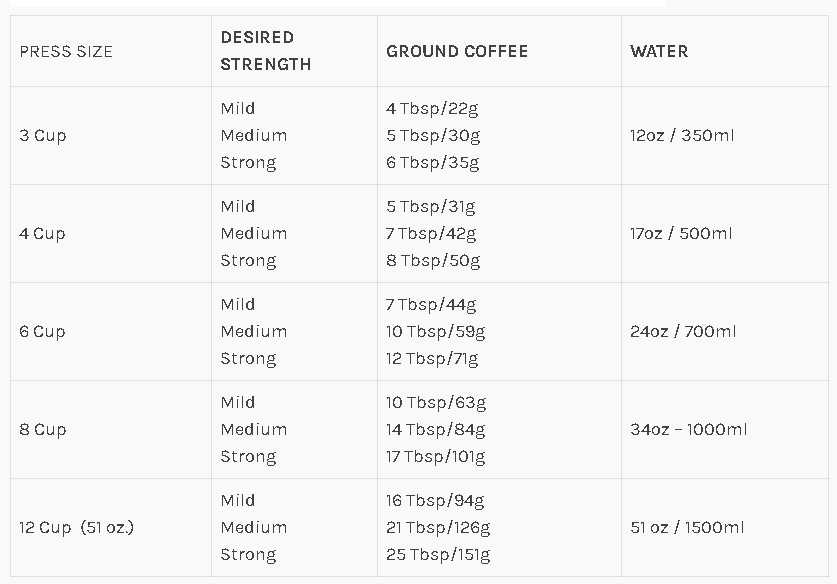Select the DESIRED STRENGTH header cell
This screenshot has width=837, height=584.
coord(266,51)
